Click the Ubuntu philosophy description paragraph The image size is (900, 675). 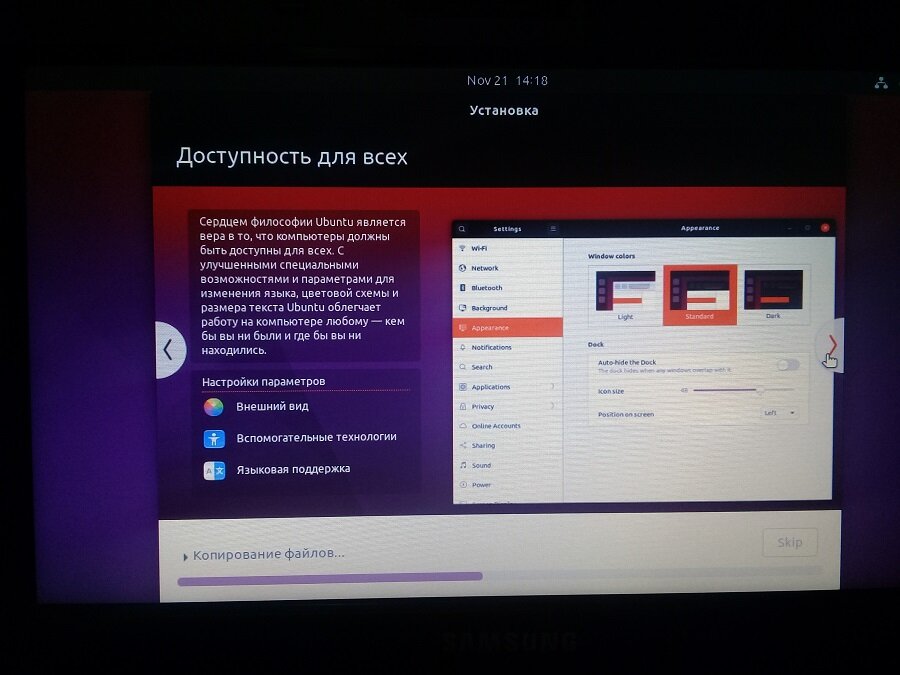pyautogui.click(x=303, y=286)
